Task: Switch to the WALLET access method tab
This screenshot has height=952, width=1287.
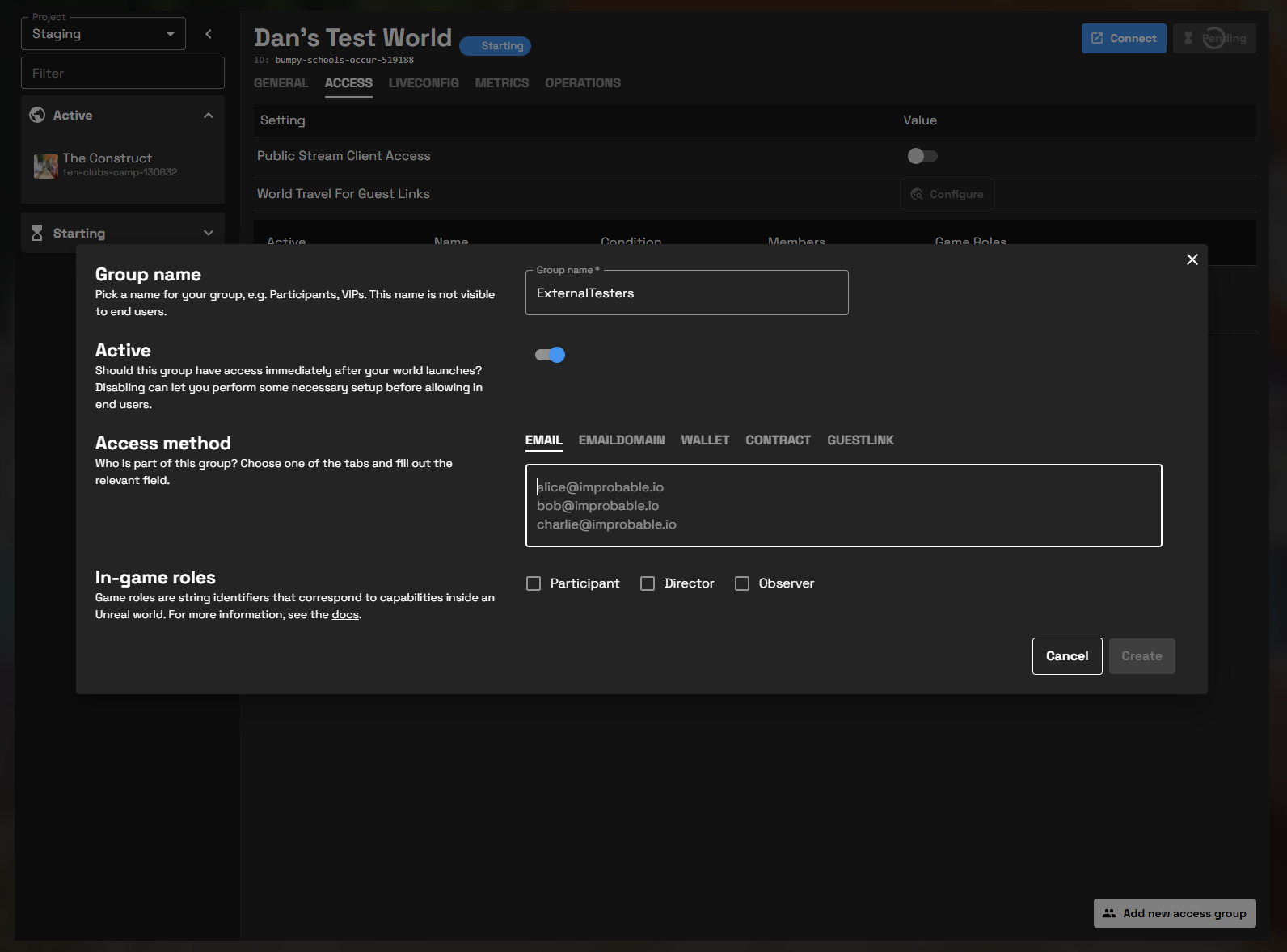Action: [x=705, y=440]
